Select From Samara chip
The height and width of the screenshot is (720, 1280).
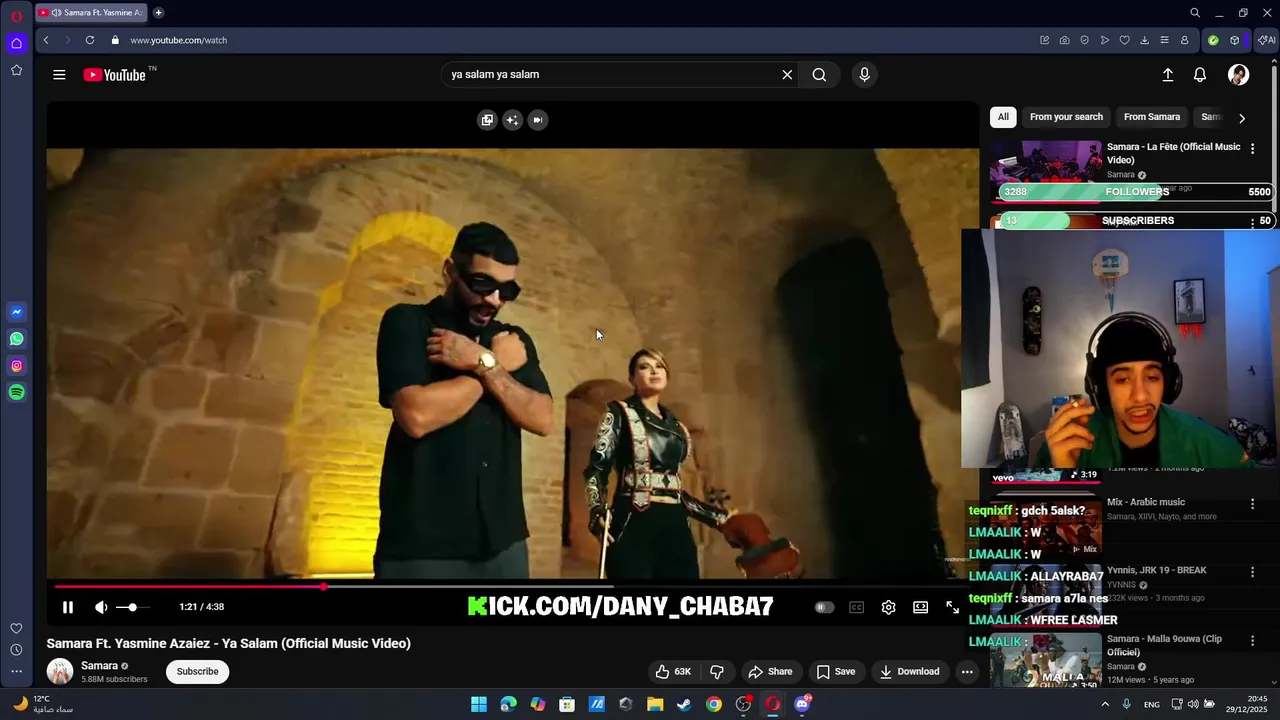1152,117
